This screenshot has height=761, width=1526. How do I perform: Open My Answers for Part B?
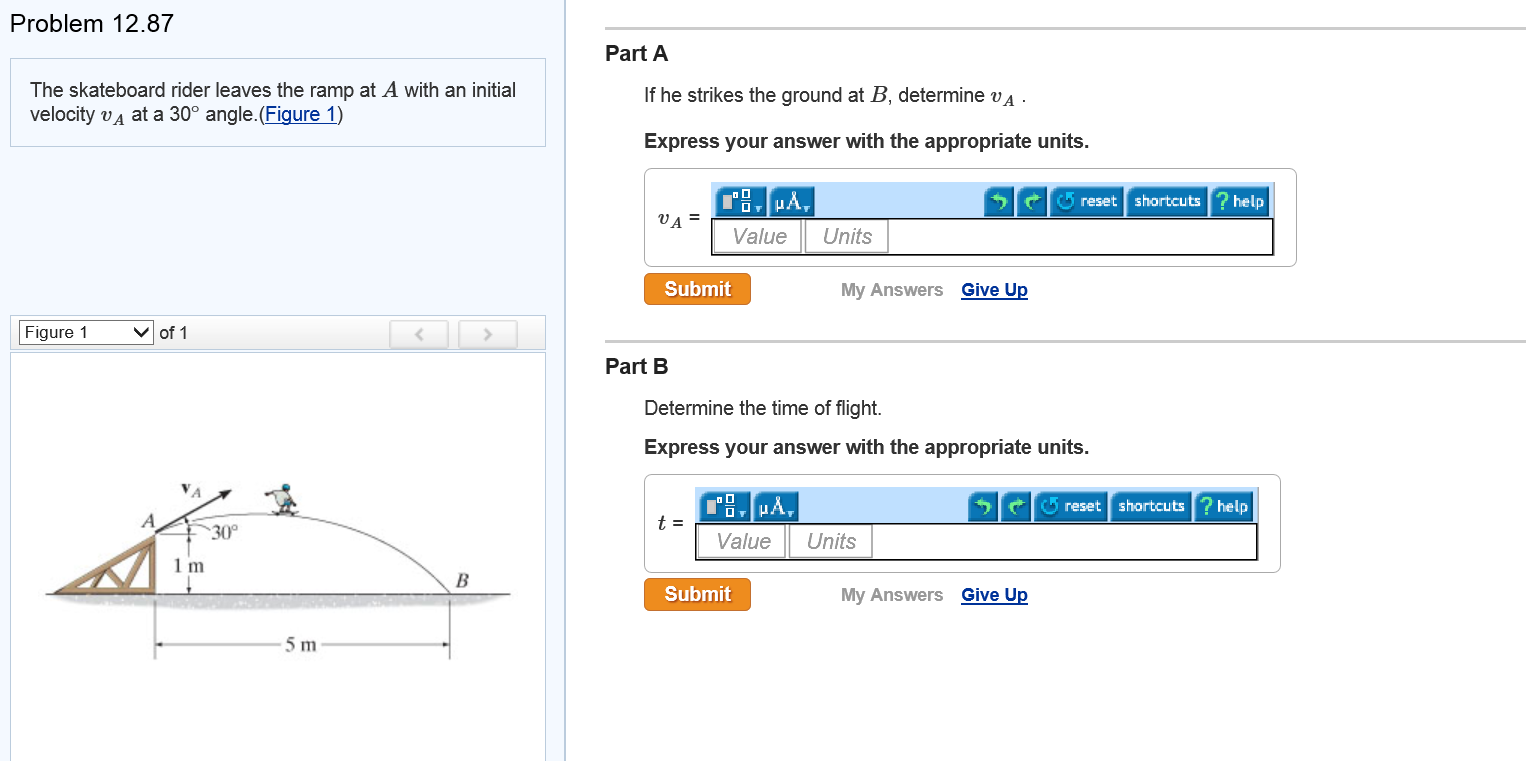[x=891, y=595]
